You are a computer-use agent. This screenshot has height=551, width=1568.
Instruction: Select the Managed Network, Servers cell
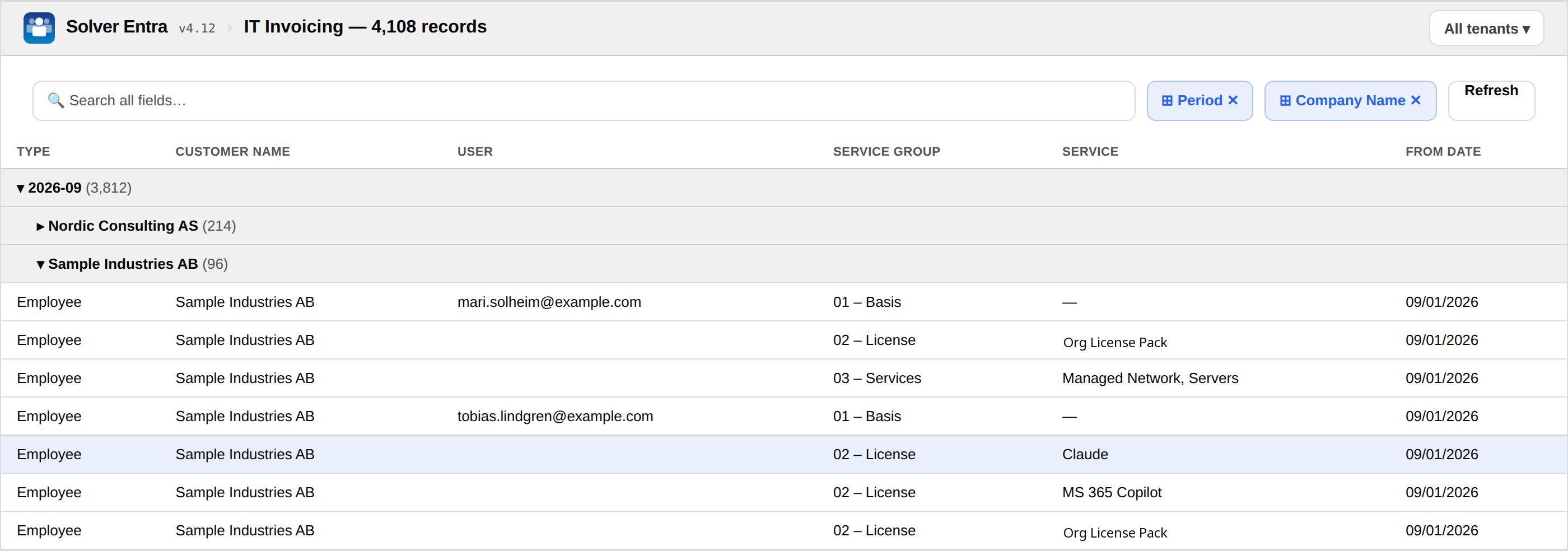click(1150, 378)
